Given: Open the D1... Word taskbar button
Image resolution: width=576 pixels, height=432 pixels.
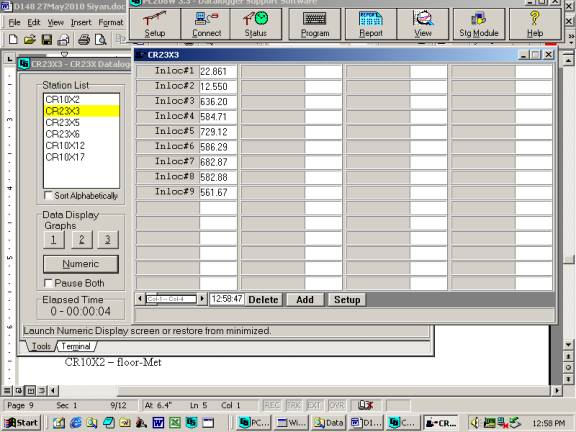Looking at the screenshot, I should click(366, 423).
